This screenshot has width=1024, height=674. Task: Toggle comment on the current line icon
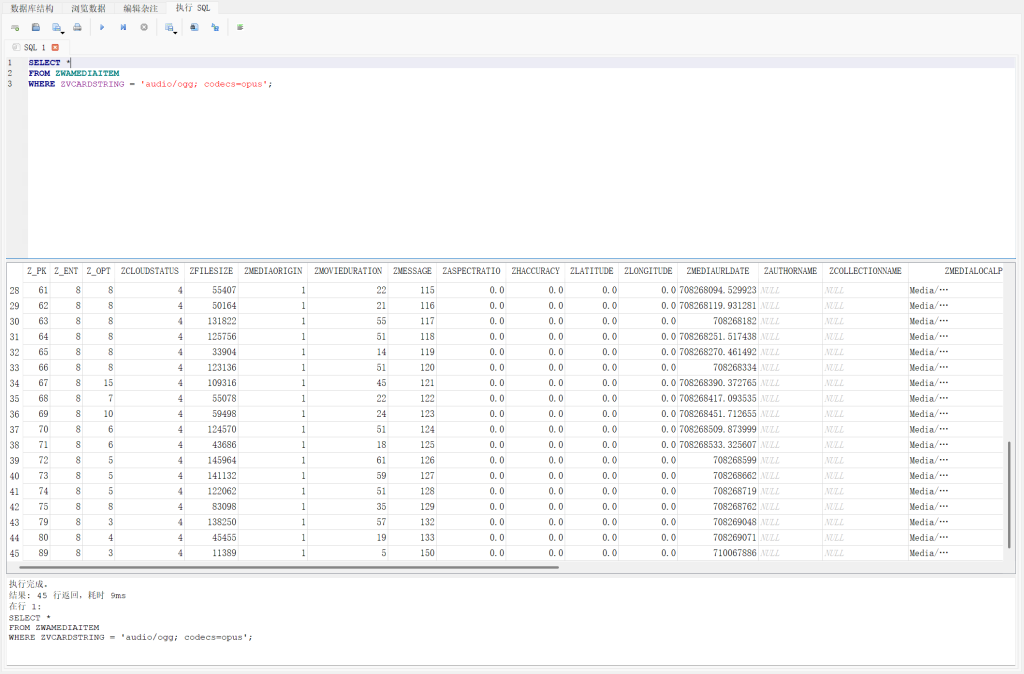pos(240,27)
